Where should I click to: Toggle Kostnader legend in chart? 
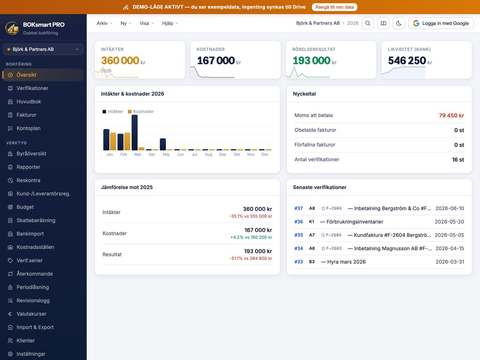(141, 111)
